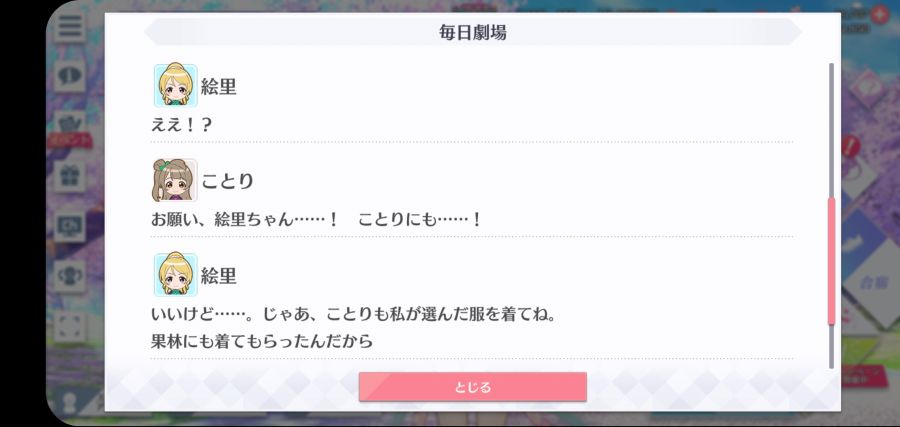The image size is (900, 427).
Task: Click the 毎日劇場 title header
Action: (472, 32)
